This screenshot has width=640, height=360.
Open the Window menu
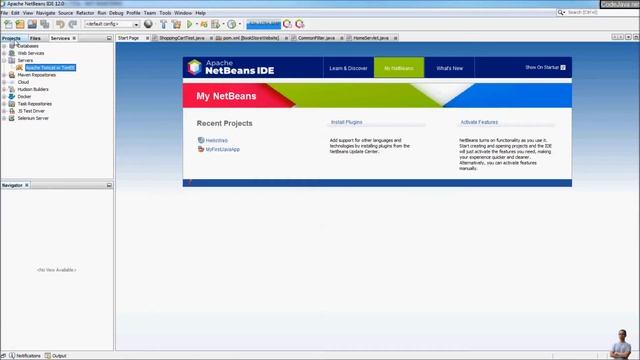click(183, 13)
